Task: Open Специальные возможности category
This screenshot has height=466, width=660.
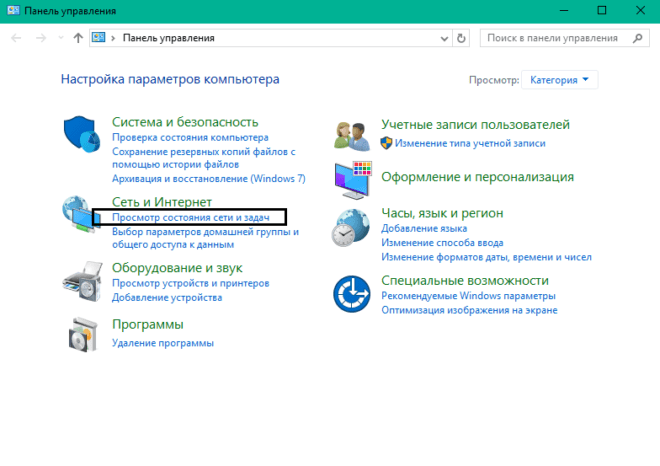Action: coord(465,280)
